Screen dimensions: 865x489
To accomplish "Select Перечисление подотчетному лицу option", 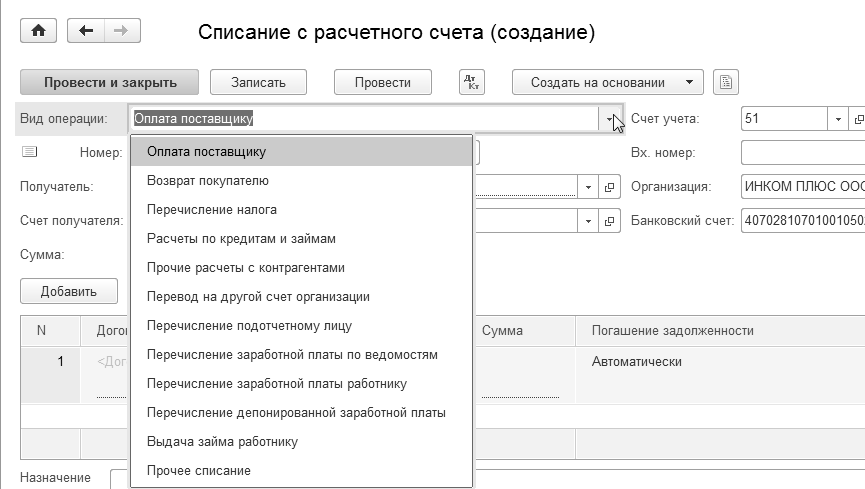I will coord(248,326).
